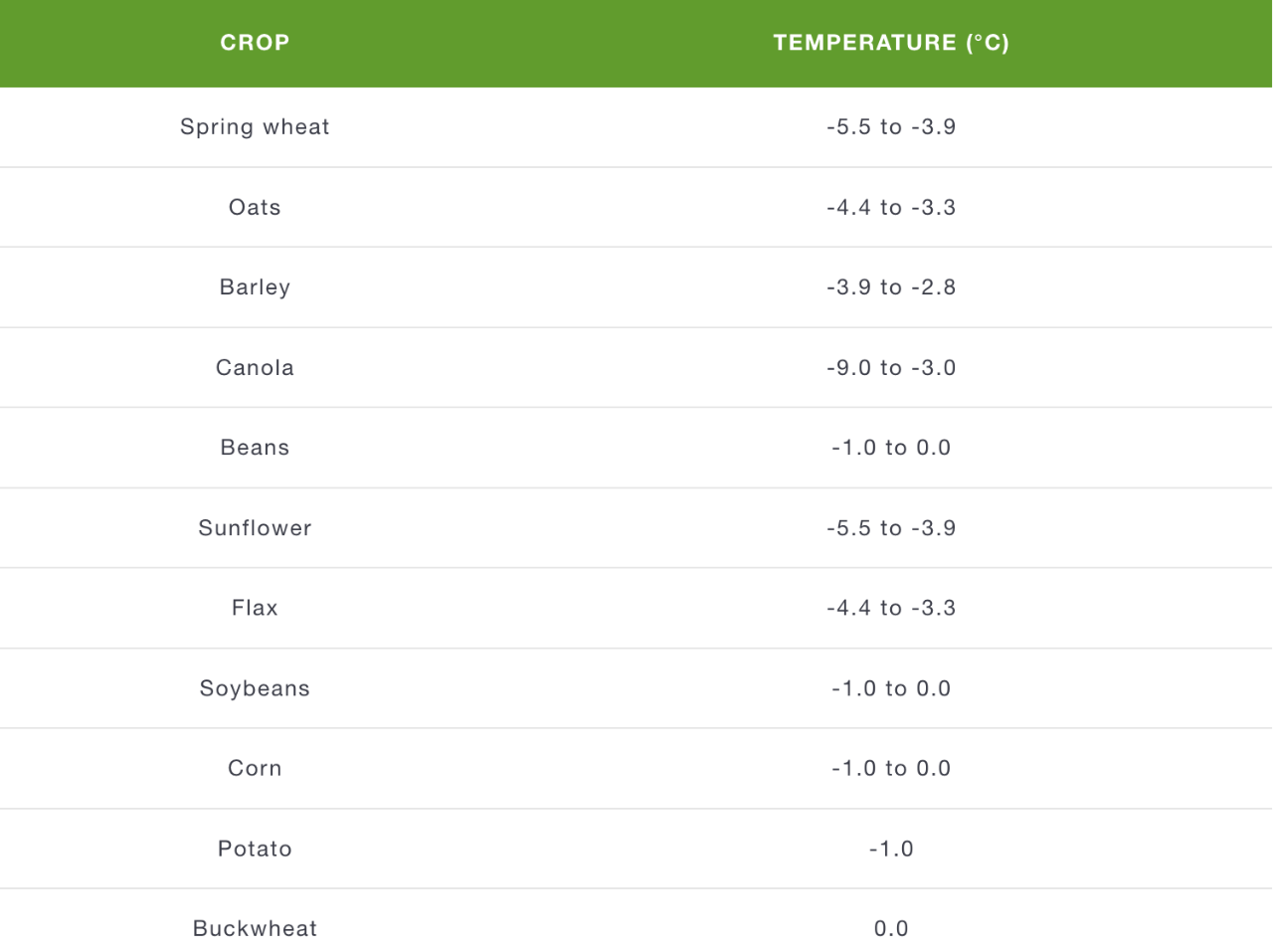Select the Canola crop name
Screen dimensions: 1273x952
point(255,368)
